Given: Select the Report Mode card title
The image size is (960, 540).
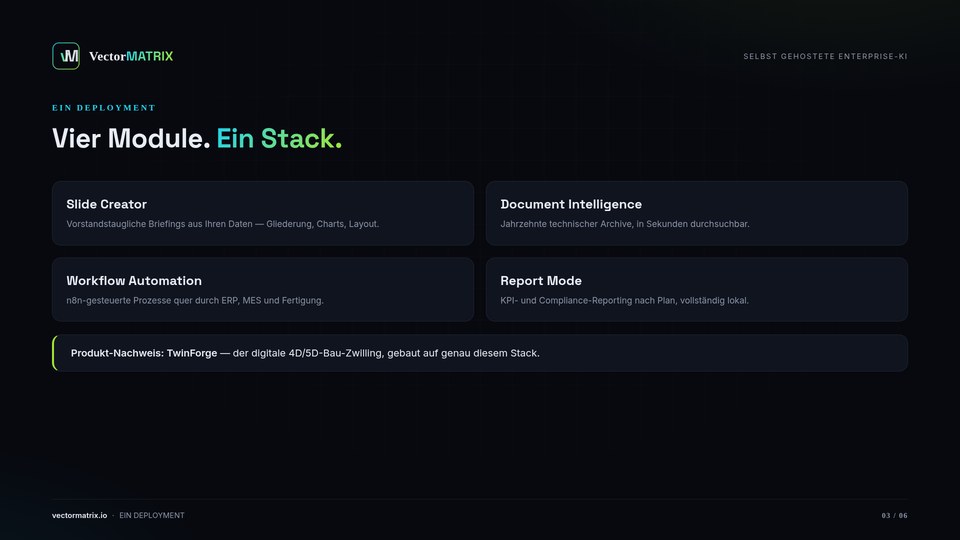Looking at the screenshot, I should [x=541, y=281].
